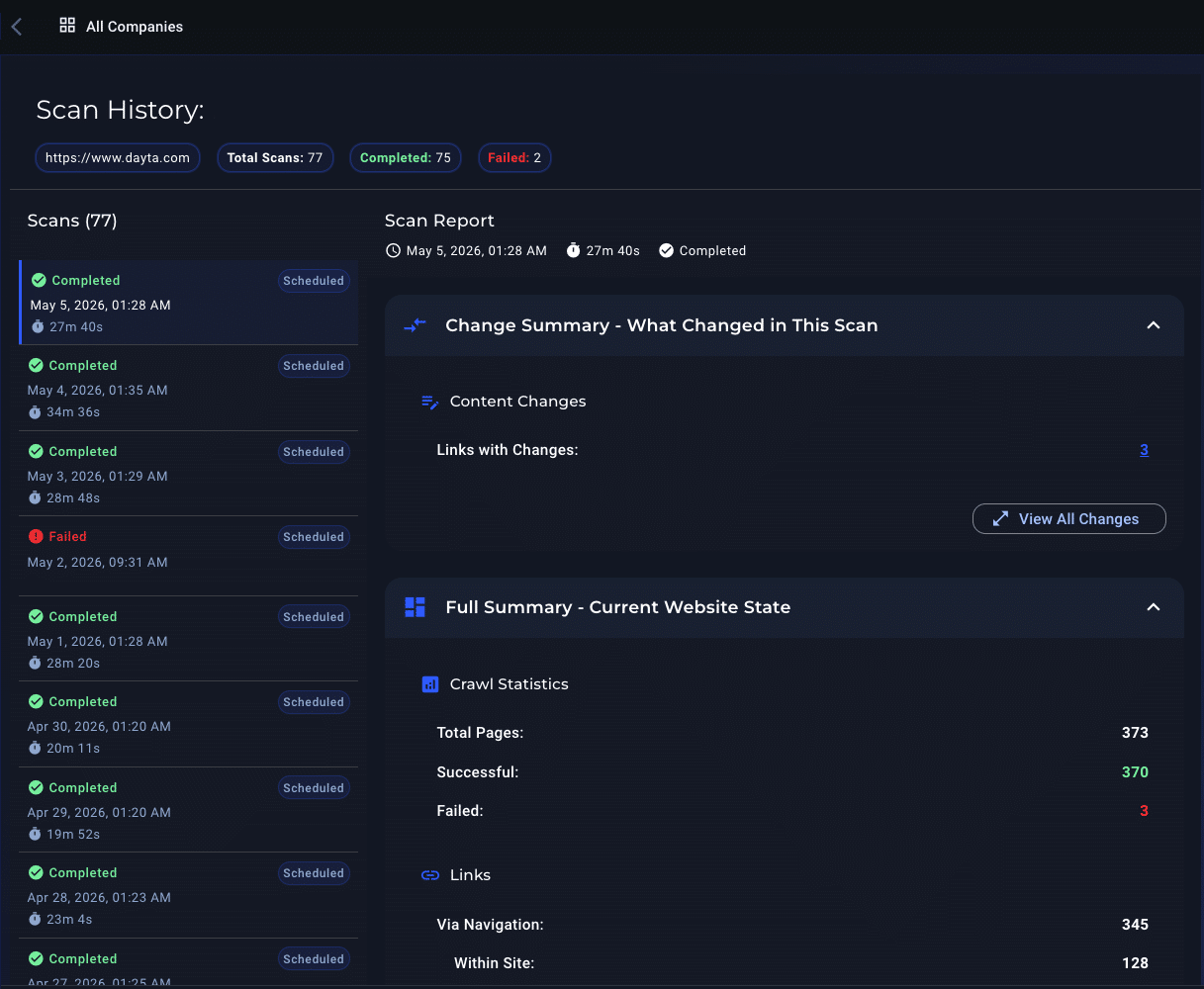Screen dimensions: 1204x989
Task: Click green check icon of Apr 30 scan
Action: [x=36, y=701]
